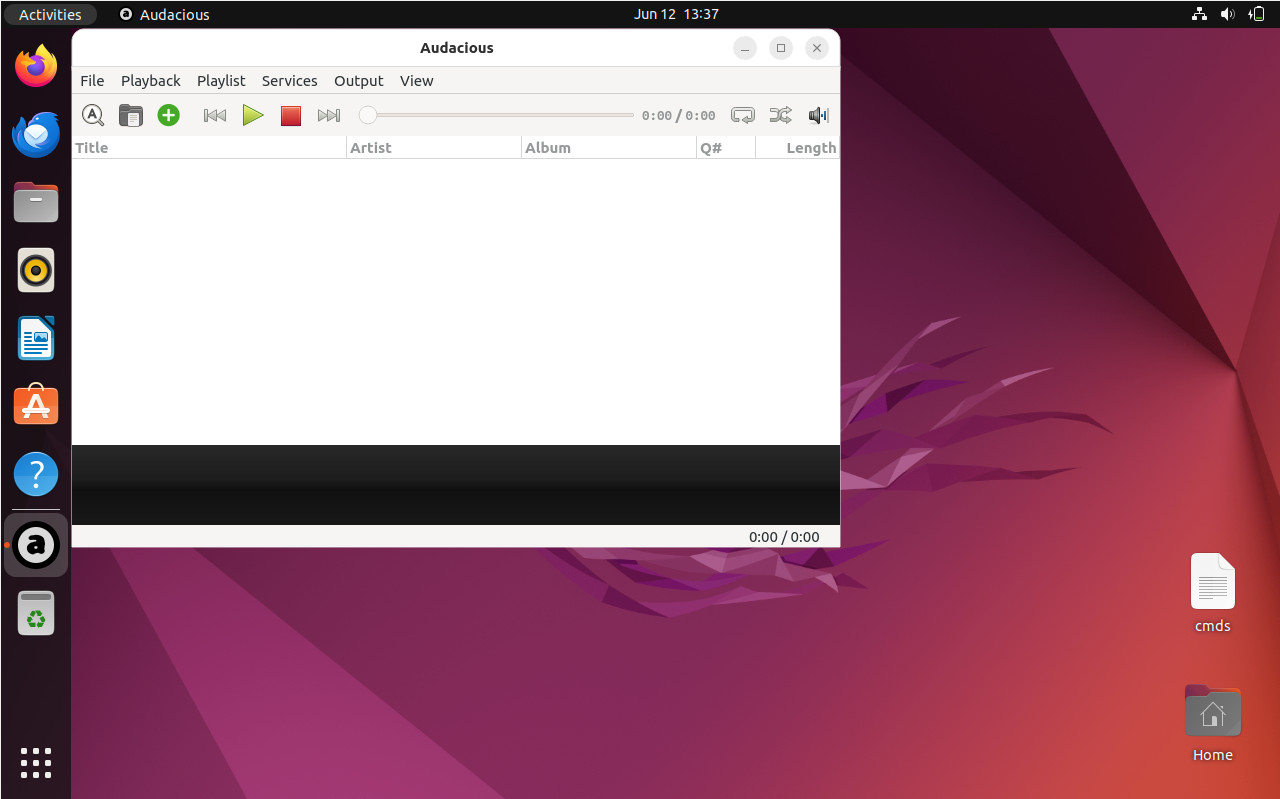Image resolution: width=1280 pixels, height=799 pixels.
Task: Toggle shuffle mode
Action: [x=781, y=115]
